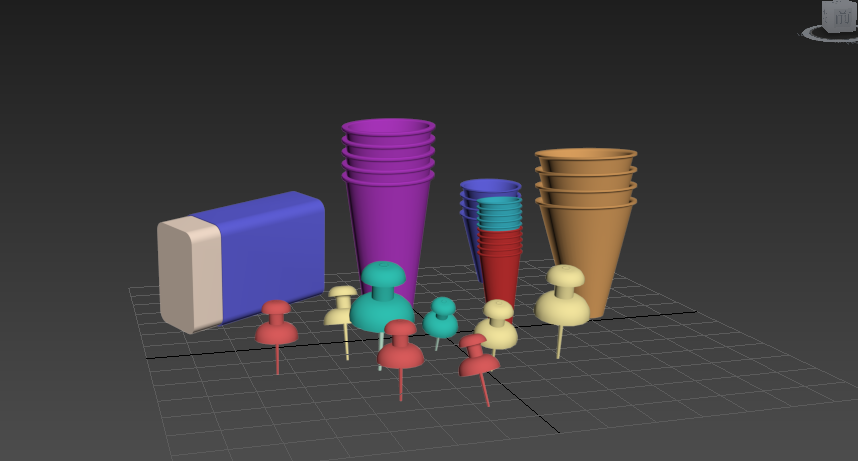The image size is (858, 461).
Task: Pick the small yellow pushpin beside the large teal pin
Action: click(340, 305)
